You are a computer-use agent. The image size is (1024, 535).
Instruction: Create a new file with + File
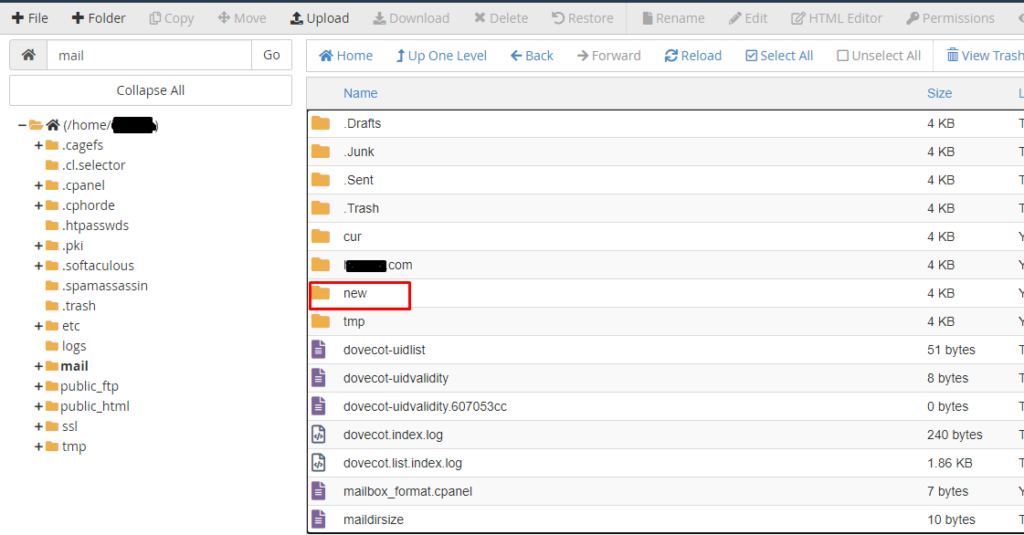pyautogui.click(x=30, y=18)
